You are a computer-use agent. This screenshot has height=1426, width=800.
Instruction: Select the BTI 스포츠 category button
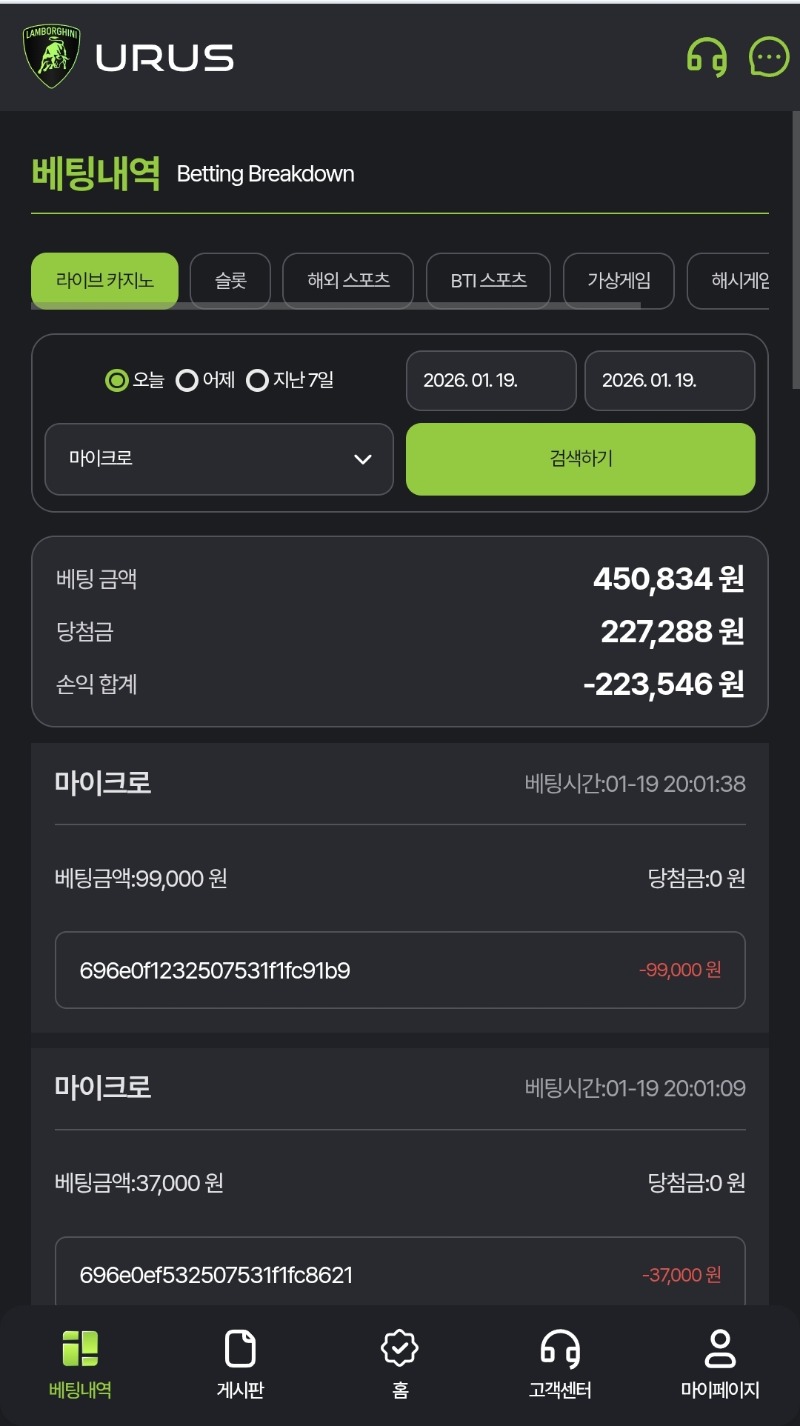[488, 281]
